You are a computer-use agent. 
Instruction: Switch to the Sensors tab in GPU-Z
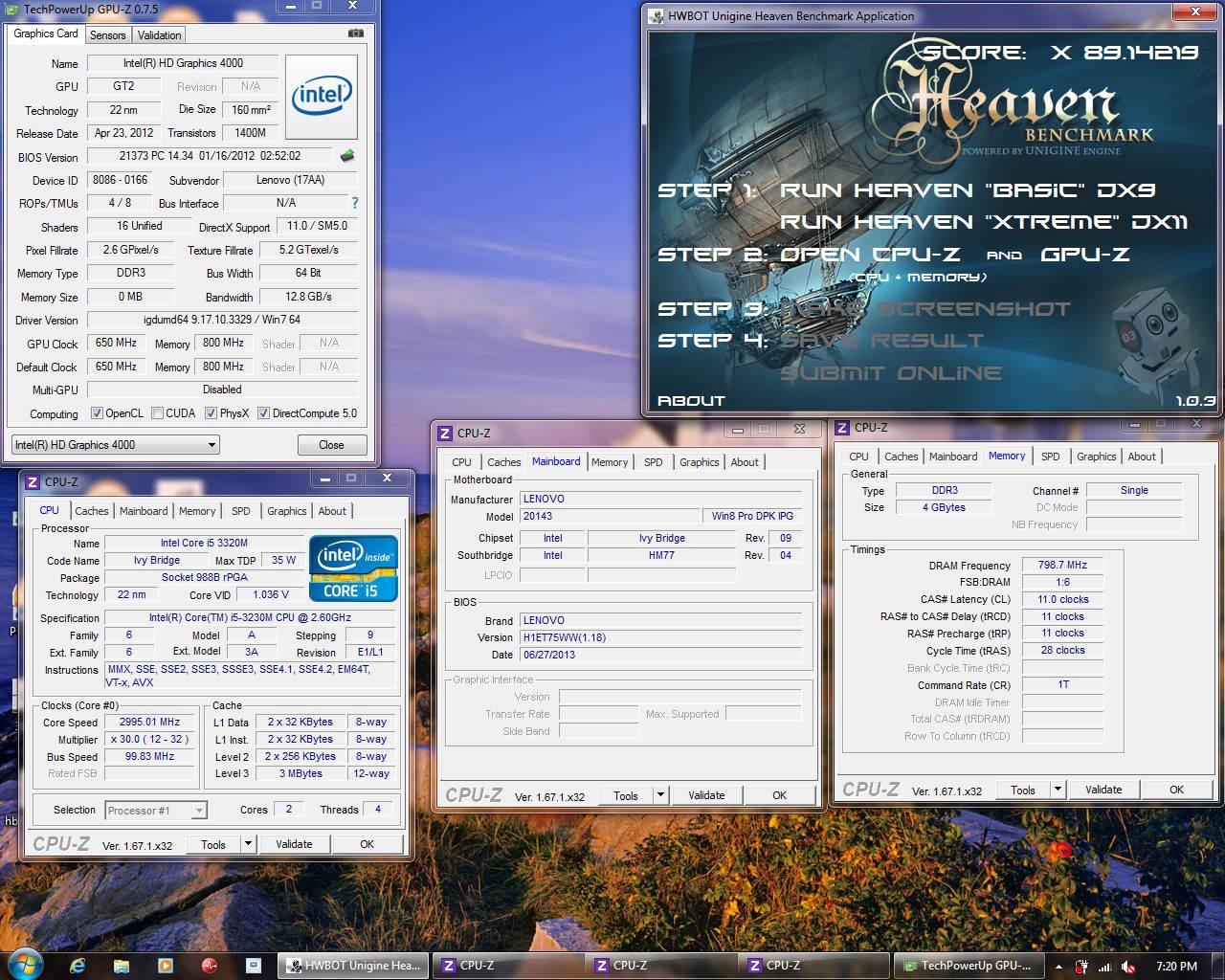[x=107, y=35]
